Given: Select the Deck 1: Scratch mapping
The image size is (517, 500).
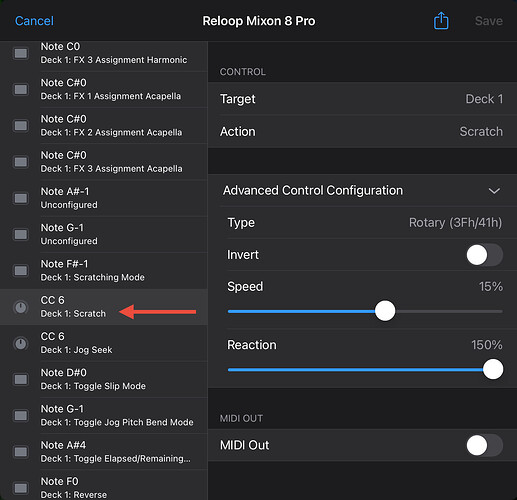Looking at the screenshot, I should [104, 307].
